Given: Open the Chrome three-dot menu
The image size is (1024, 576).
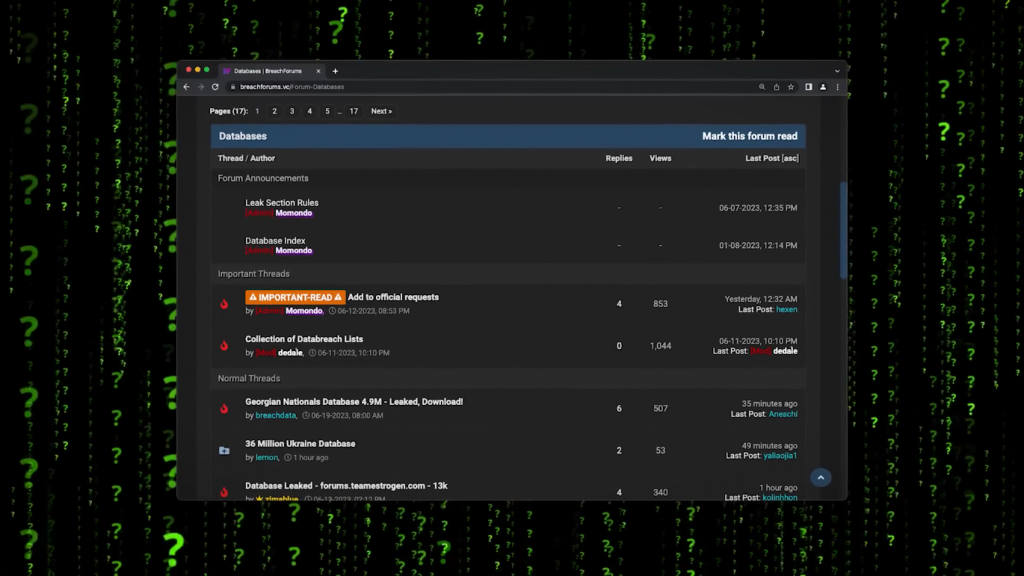Looking at the screenshot, I should tap(837, 87).
